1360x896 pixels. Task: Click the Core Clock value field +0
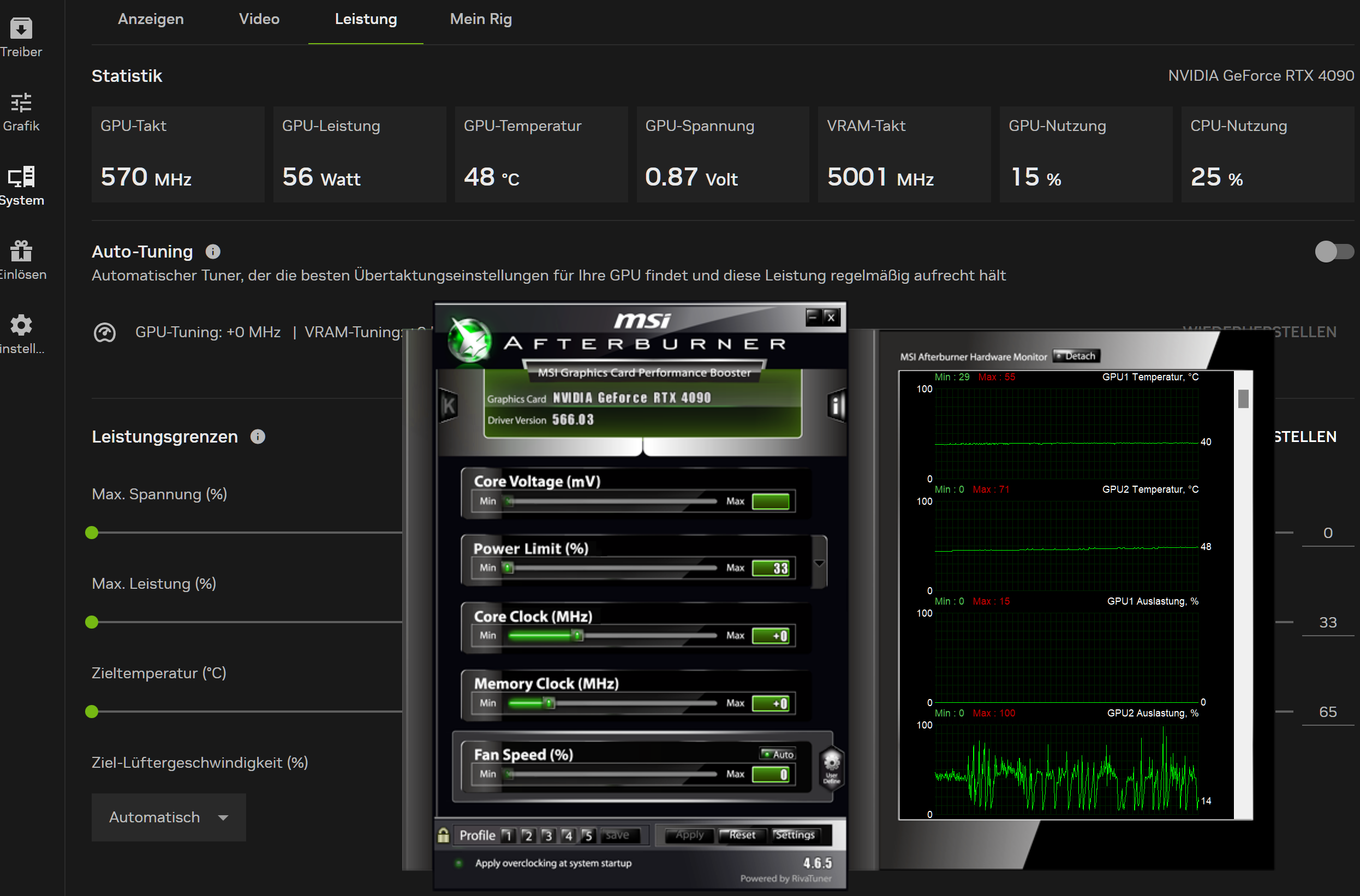pos(771,635)
